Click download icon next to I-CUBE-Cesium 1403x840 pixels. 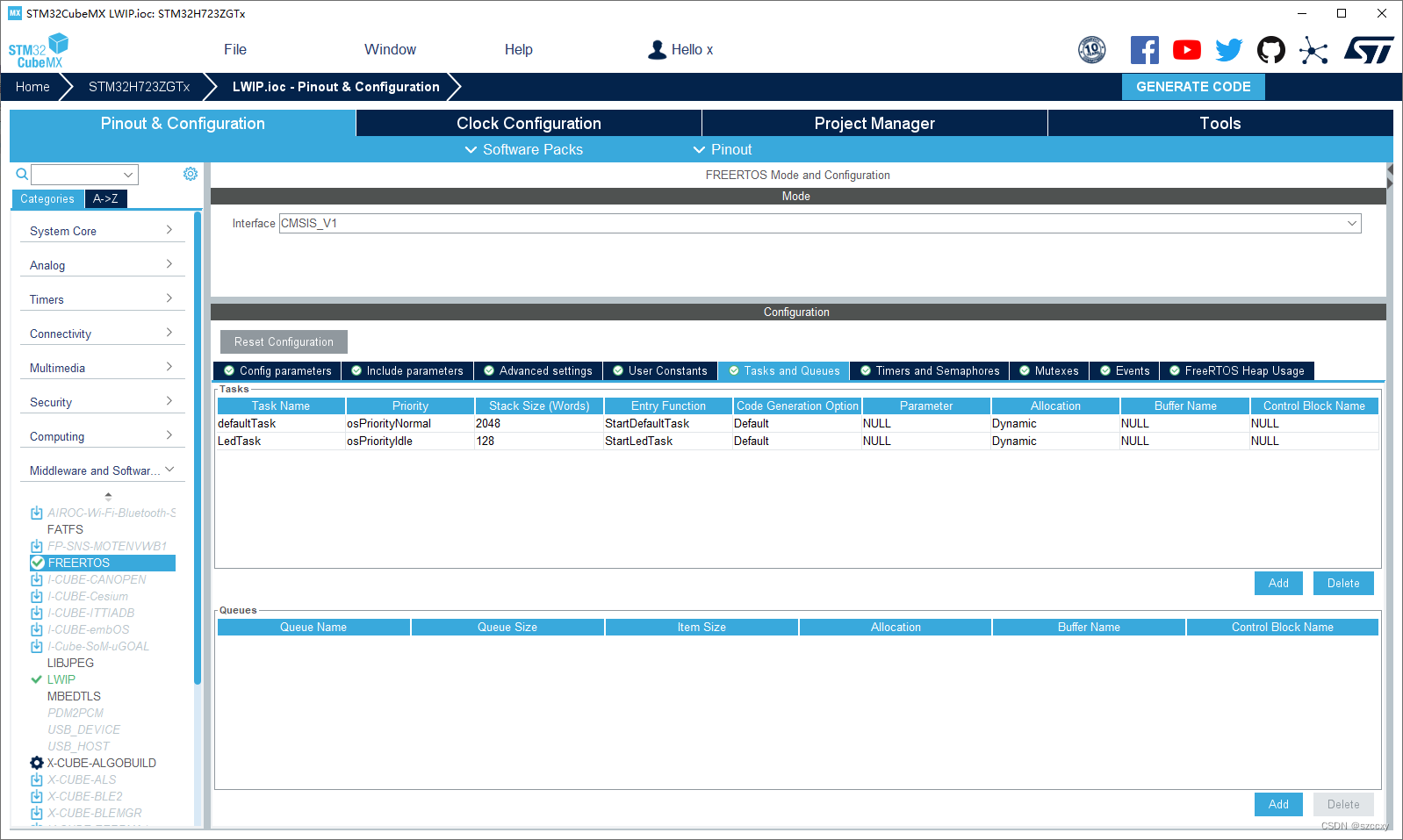point(37,596)
